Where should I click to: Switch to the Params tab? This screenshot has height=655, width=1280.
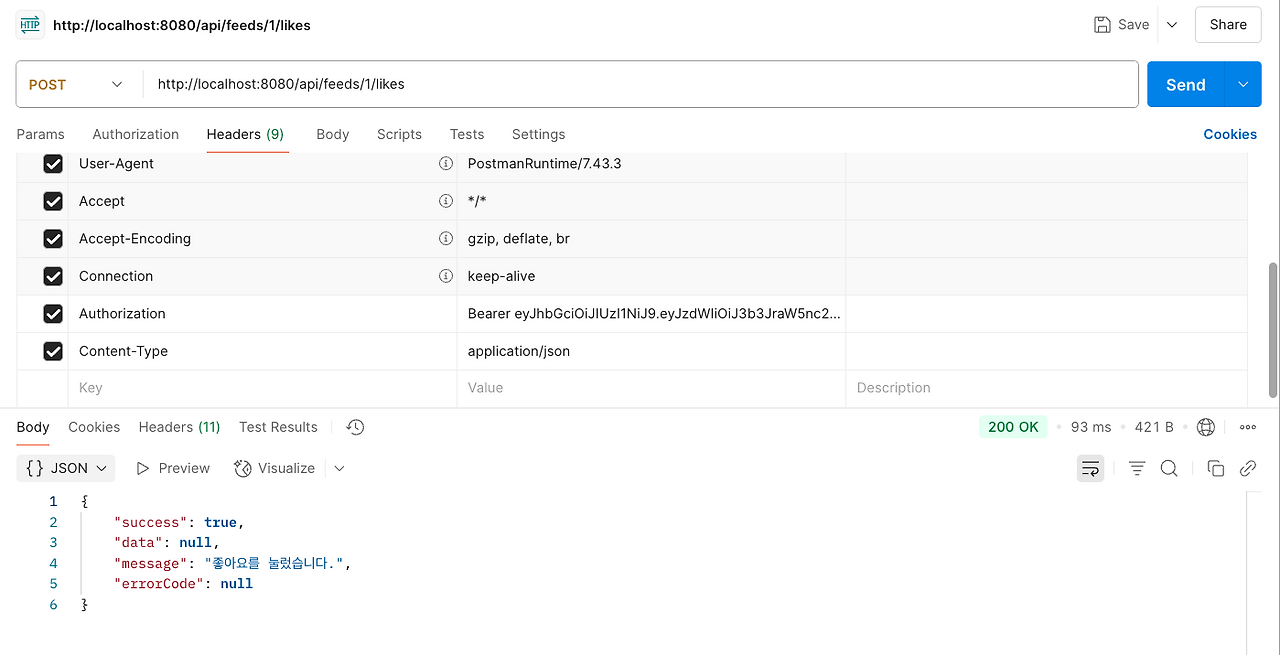coord(41,134)
